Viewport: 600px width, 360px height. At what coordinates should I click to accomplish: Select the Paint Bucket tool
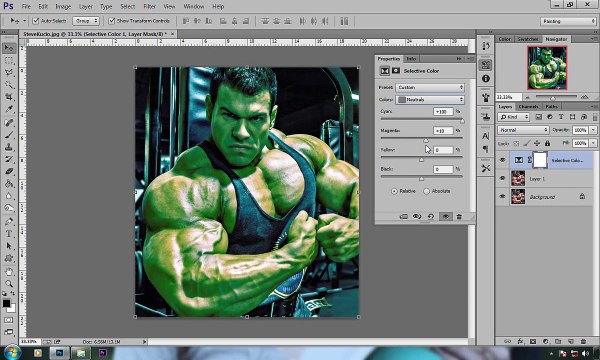[x=9, y=184]
